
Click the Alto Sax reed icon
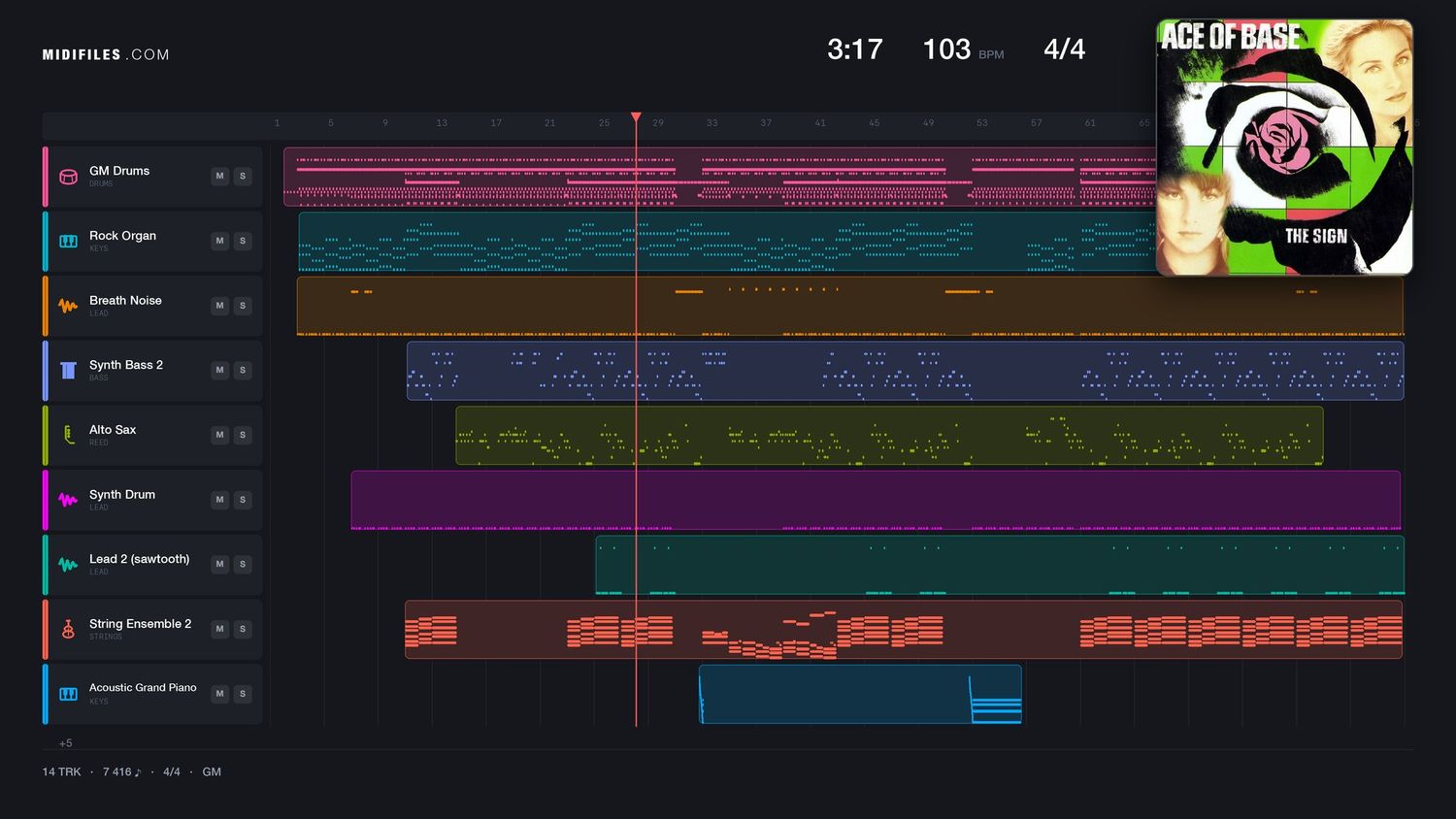point(68,435)
